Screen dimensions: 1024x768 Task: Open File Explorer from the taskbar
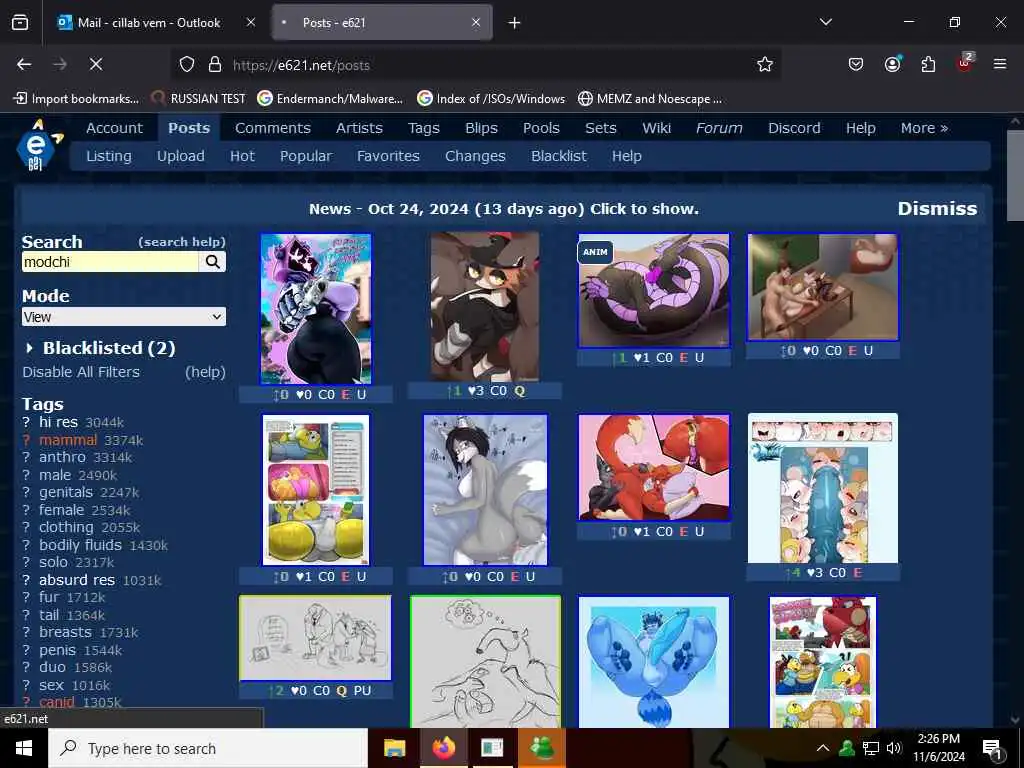(394, 748)
